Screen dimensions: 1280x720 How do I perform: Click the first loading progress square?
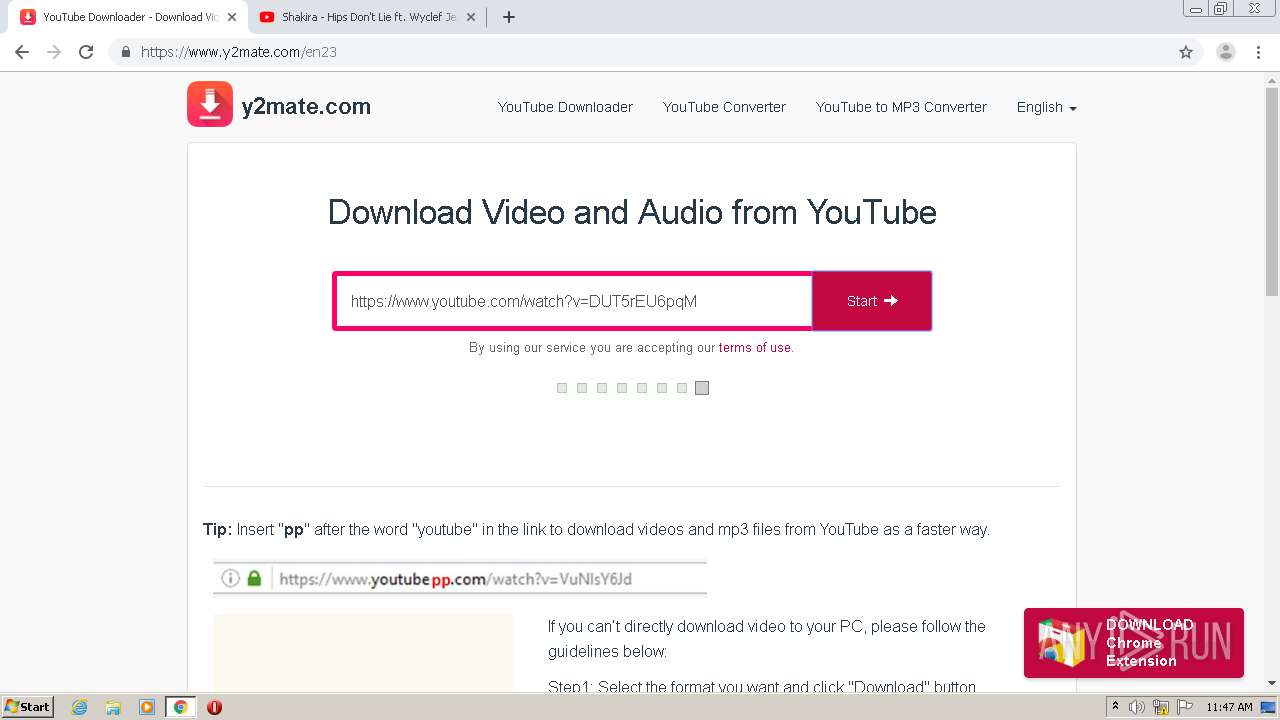562,388
